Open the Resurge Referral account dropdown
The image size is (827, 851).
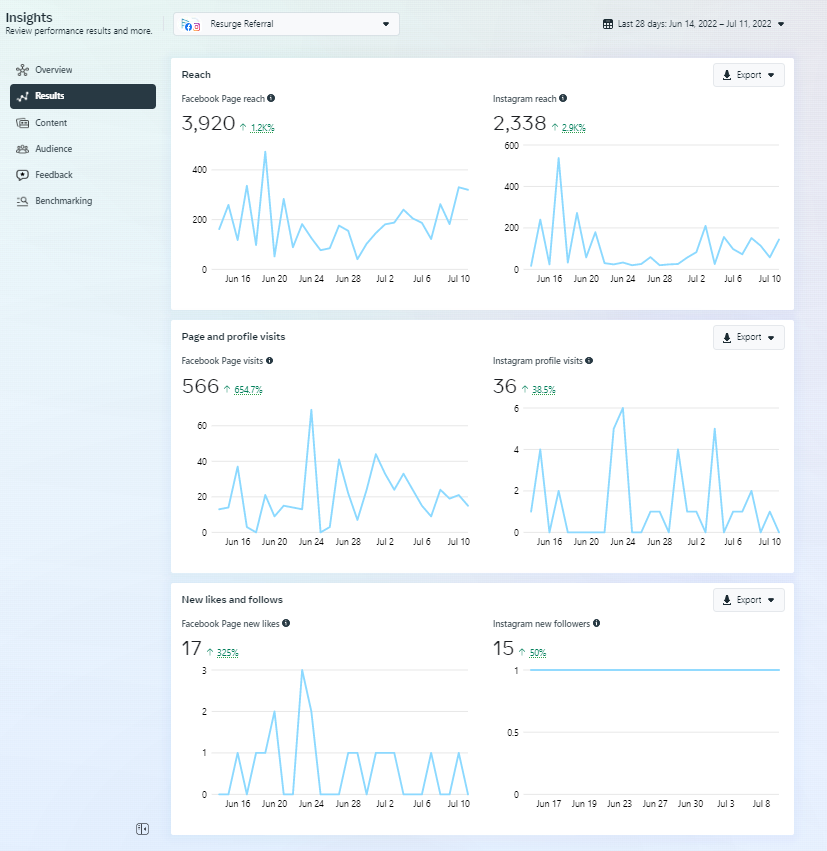tap(286, 24)
